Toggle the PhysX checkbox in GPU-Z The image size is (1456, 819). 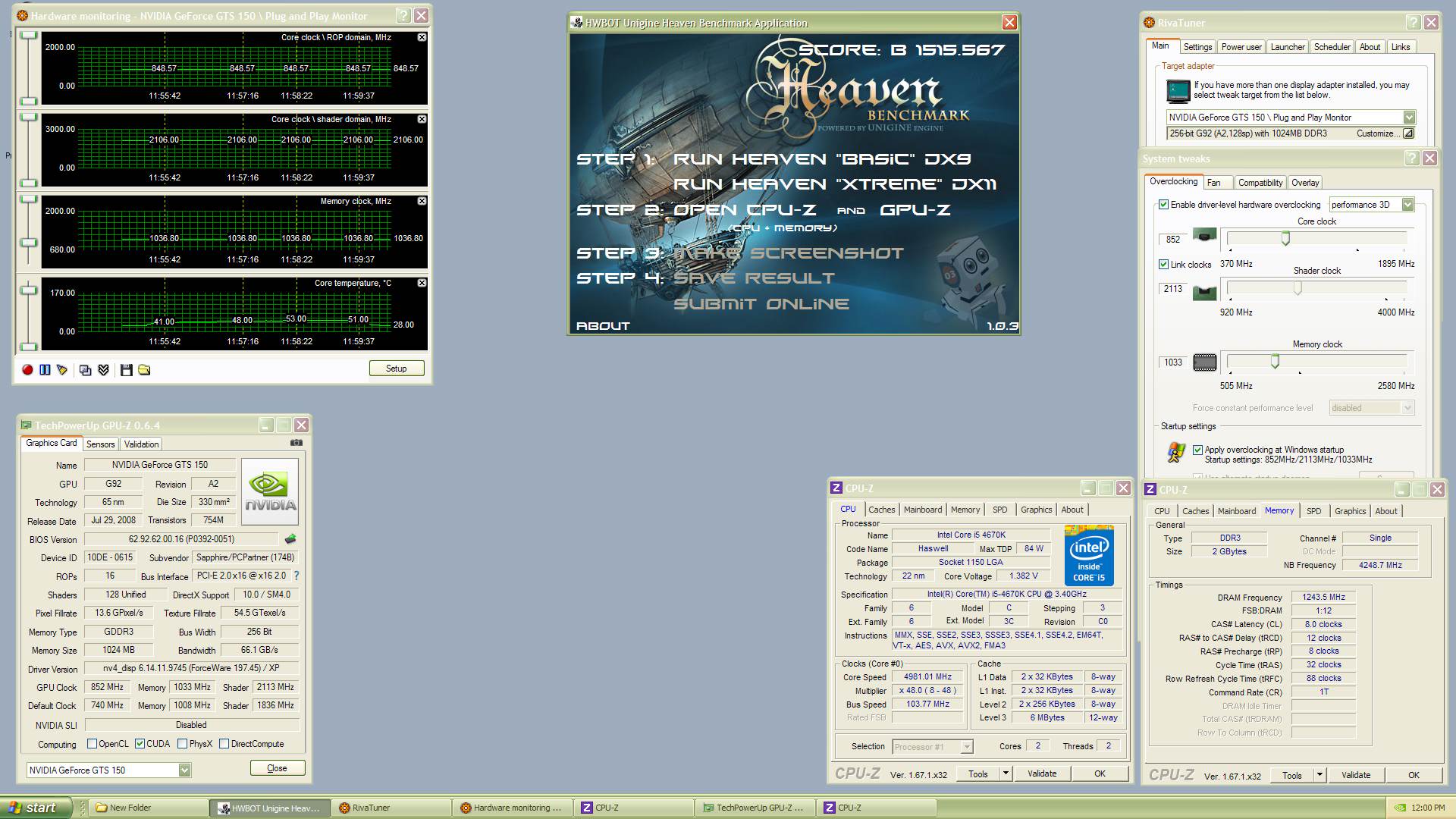(182, 744)
